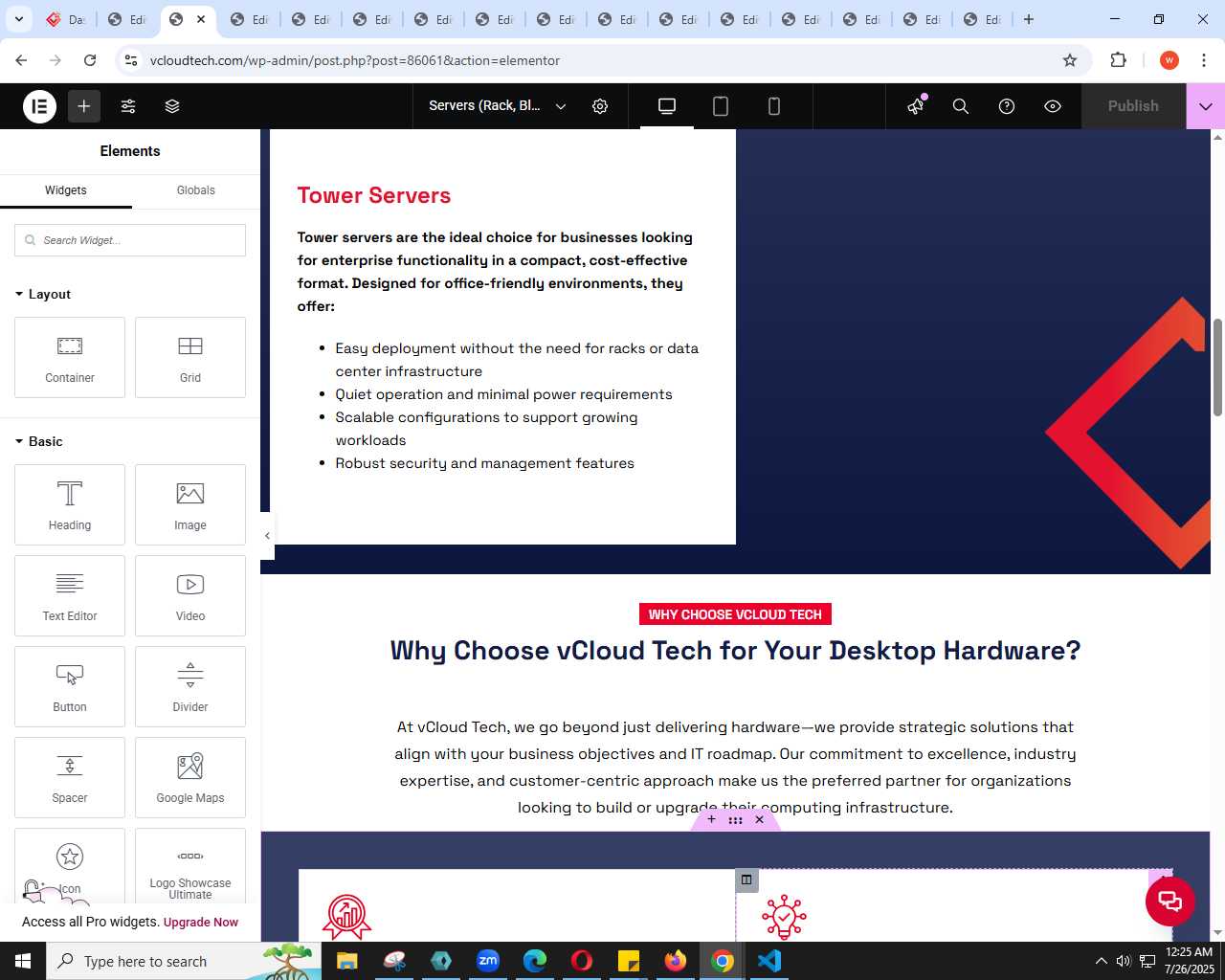Open page settings gear icon

[600, 106]
